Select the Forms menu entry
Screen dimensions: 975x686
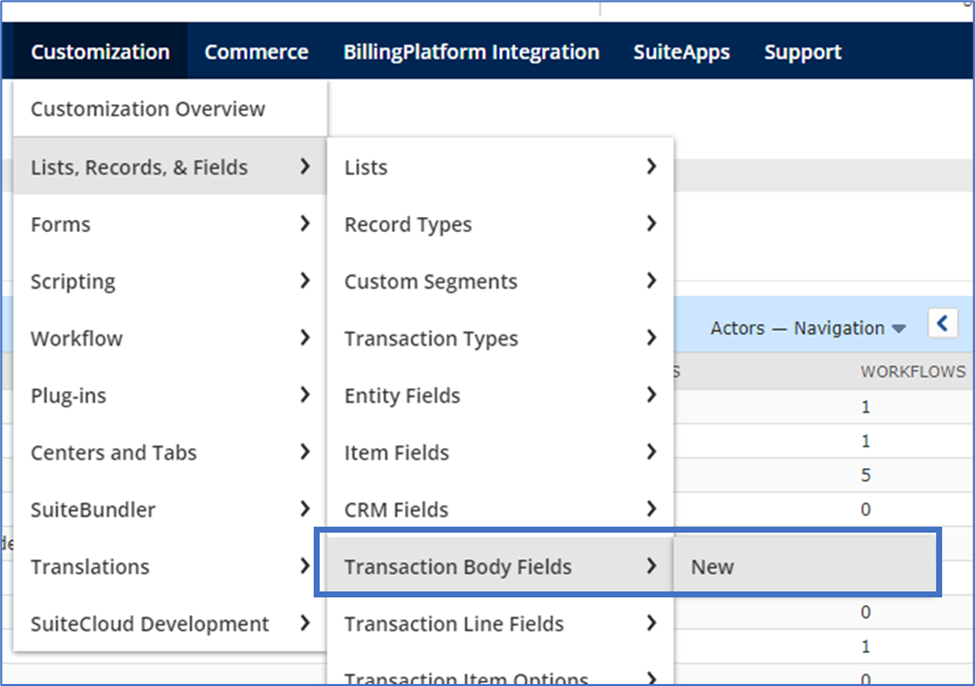tap(170, 224)
